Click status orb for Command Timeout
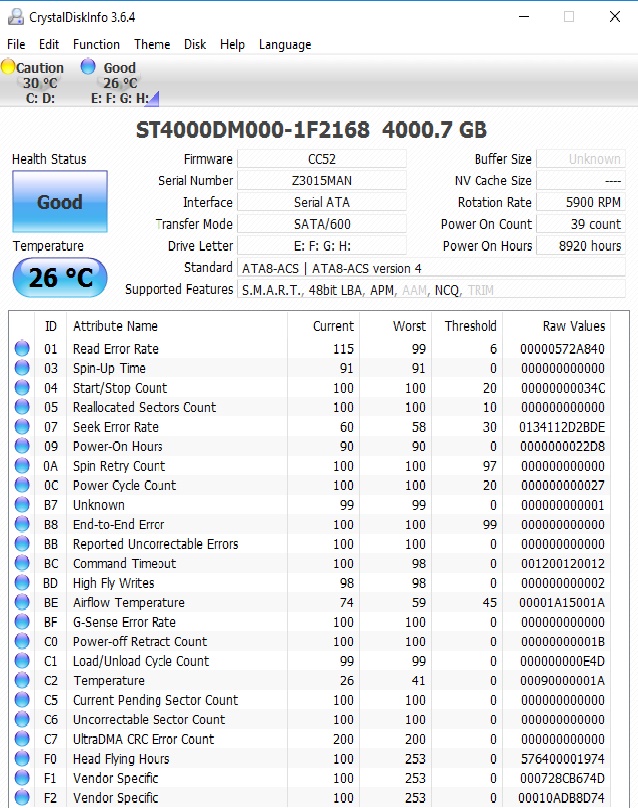Image resolution: width=638 pixels, height=808 pixels. coord(22,563)
